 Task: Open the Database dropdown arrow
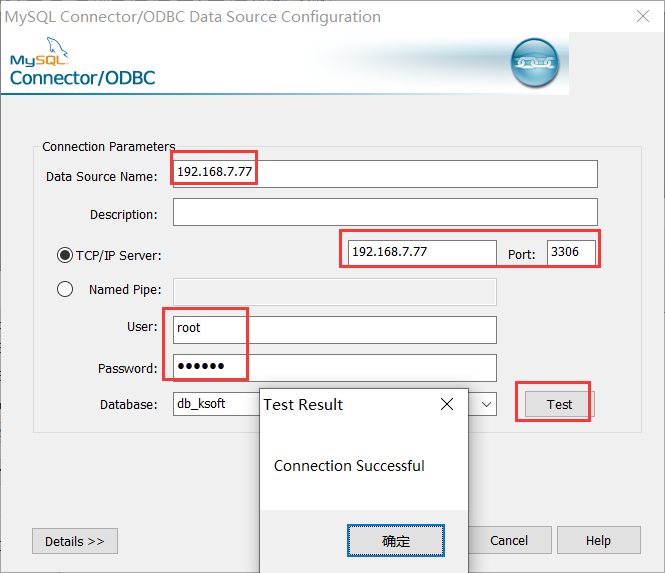486,404
